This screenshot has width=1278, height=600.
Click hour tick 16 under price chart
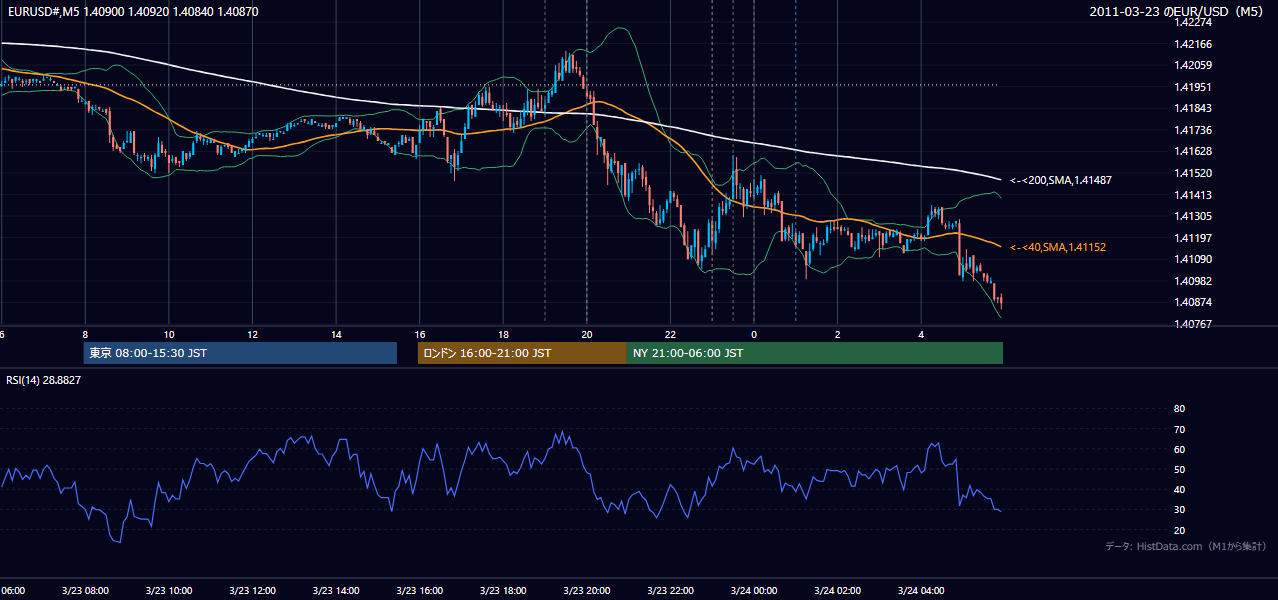coord(420,334)
